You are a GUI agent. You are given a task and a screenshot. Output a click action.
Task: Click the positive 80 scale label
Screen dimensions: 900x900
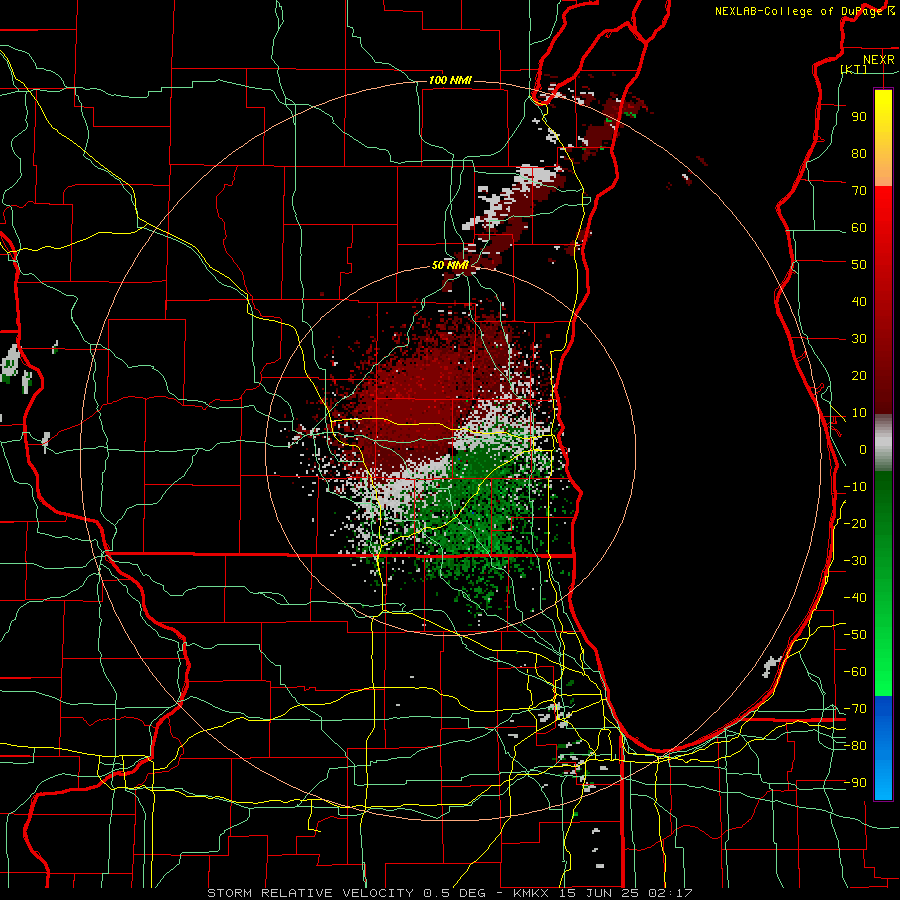[x=859, y=153]
